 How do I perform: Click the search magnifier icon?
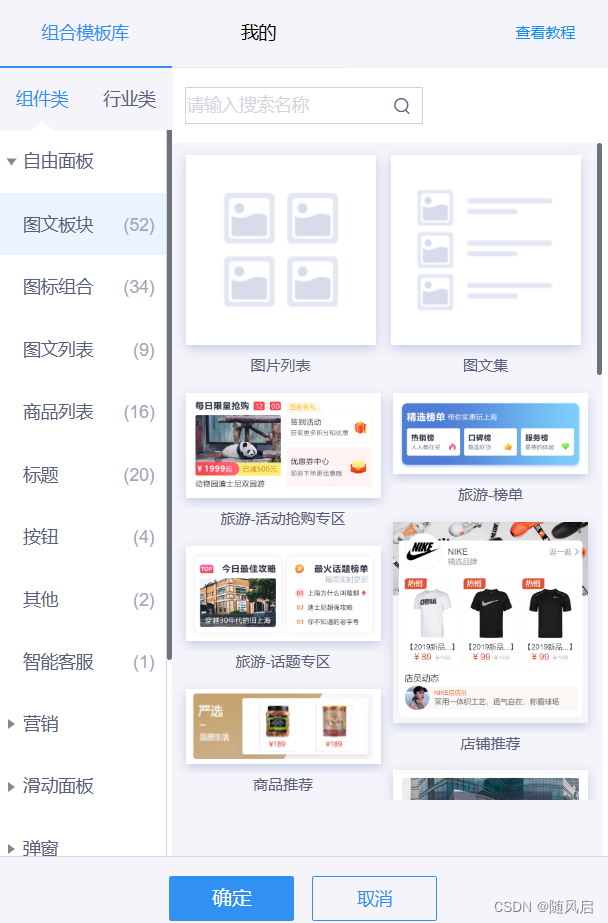click(402, 106)
